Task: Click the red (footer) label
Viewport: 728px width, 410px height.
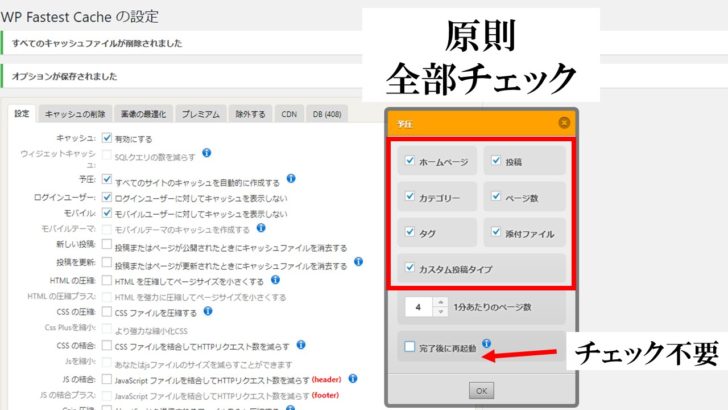Action: 325,395
